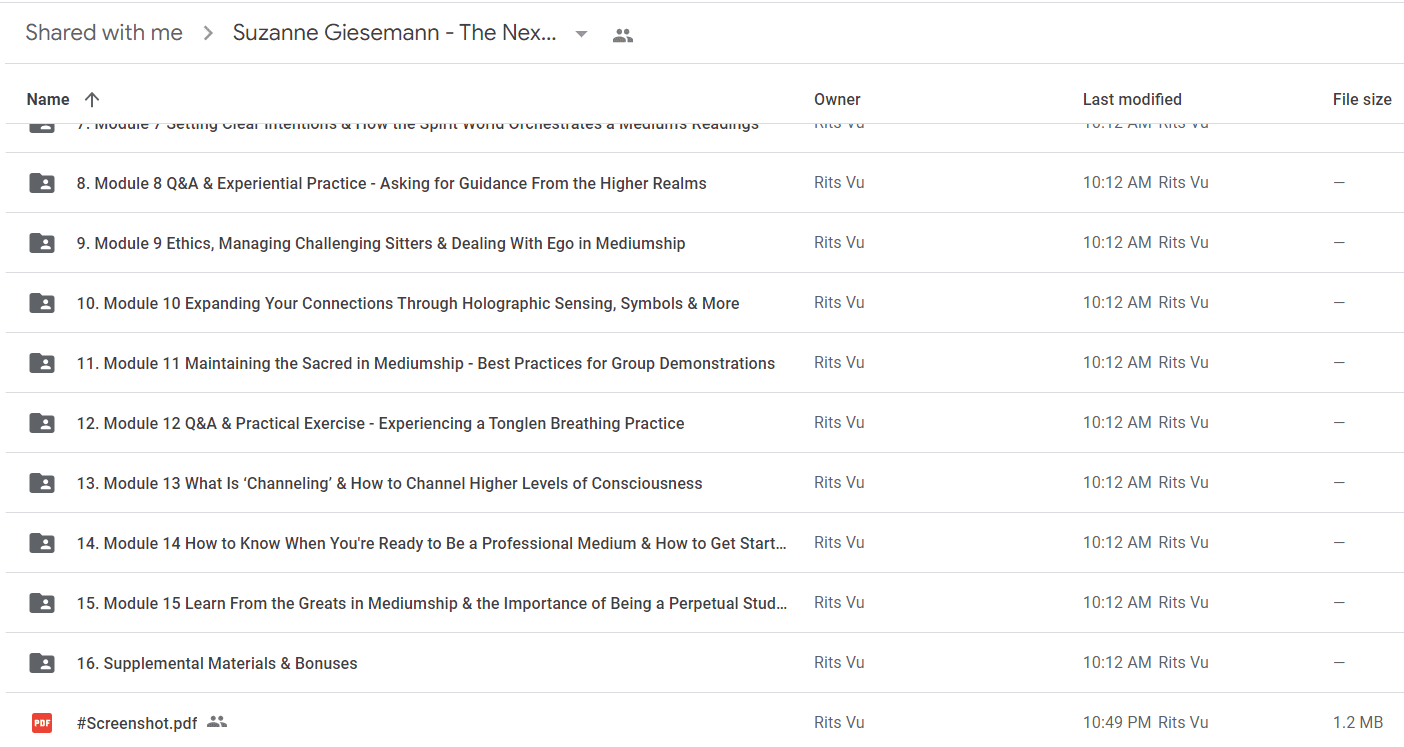Open the folder title dropdown arrow
The image size is (1404, 747).
581,34
